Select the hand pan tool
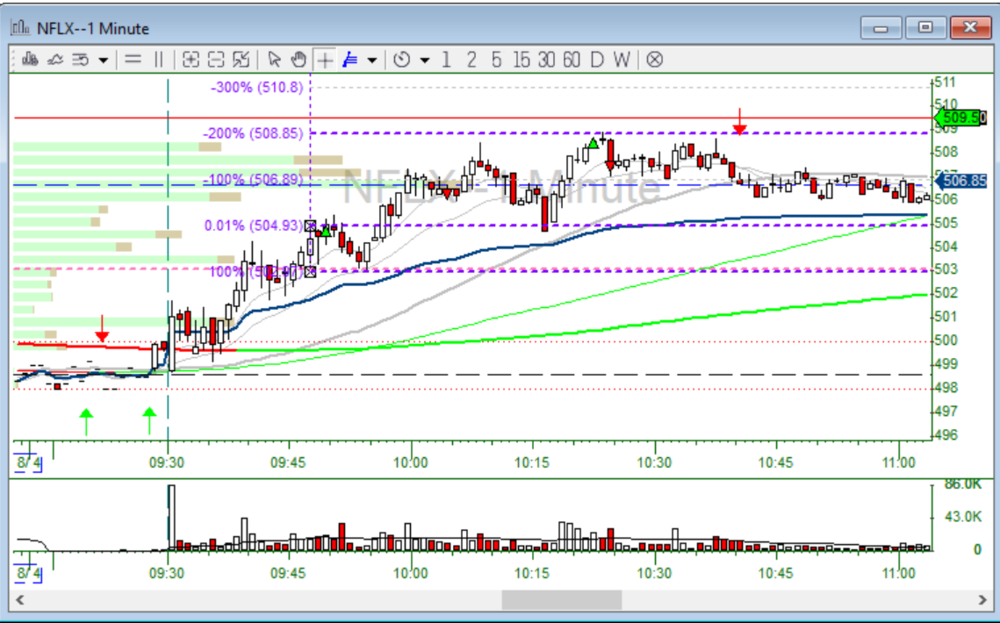The width and height of the screenshot is (1000, 623). point(298,60)
